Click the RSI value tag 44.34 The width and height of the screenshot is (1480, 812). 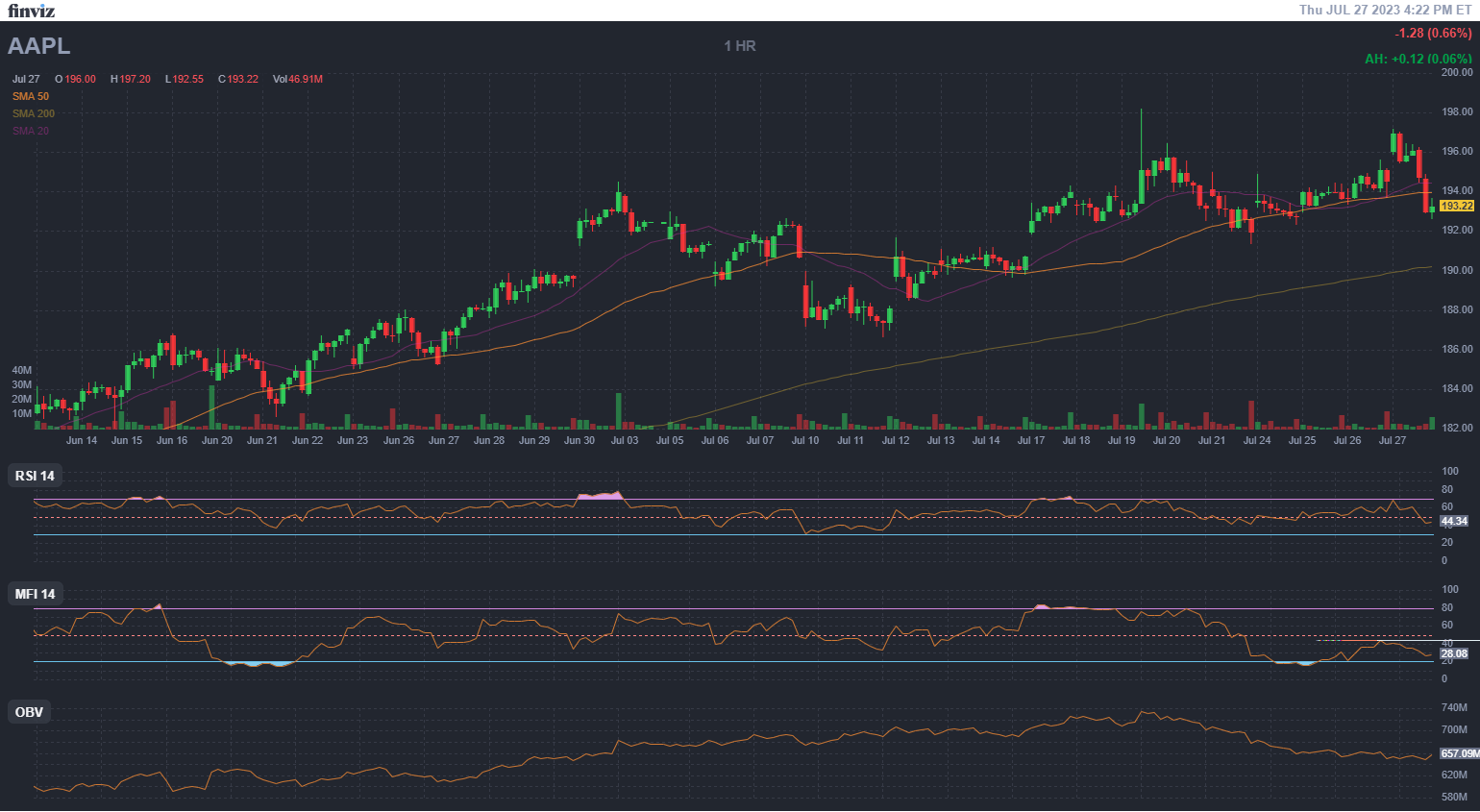pyautogui.click(x=1454, y=521)
